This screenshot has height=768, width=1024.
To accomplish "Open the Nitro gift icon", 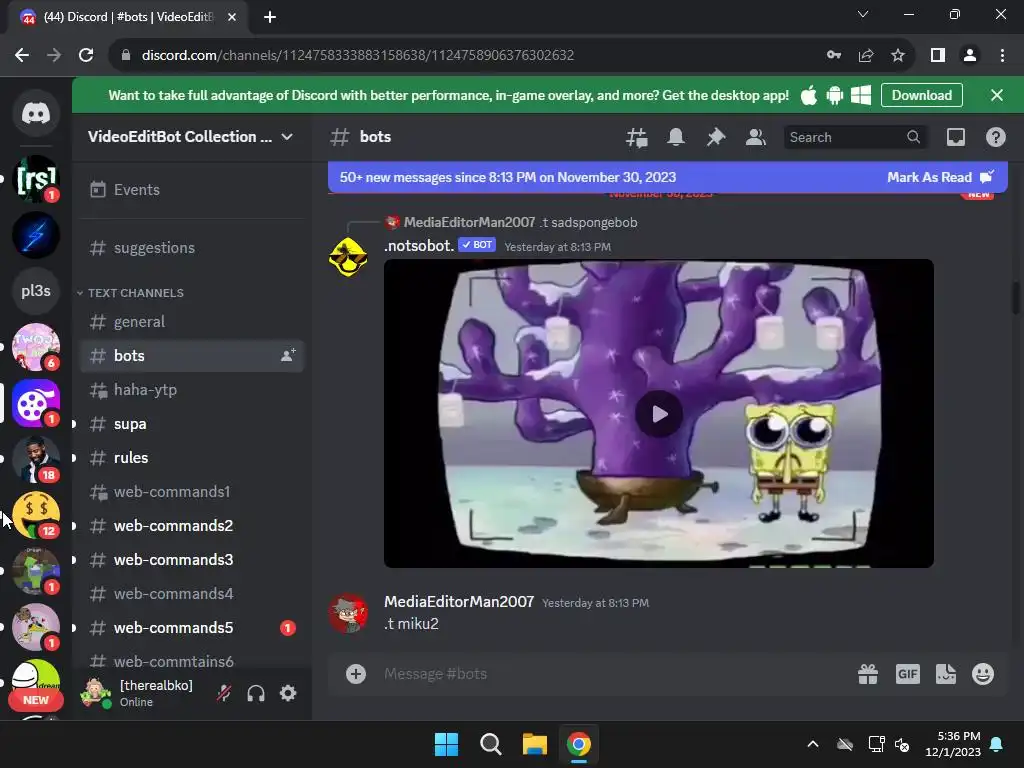I will pos(868,674).
